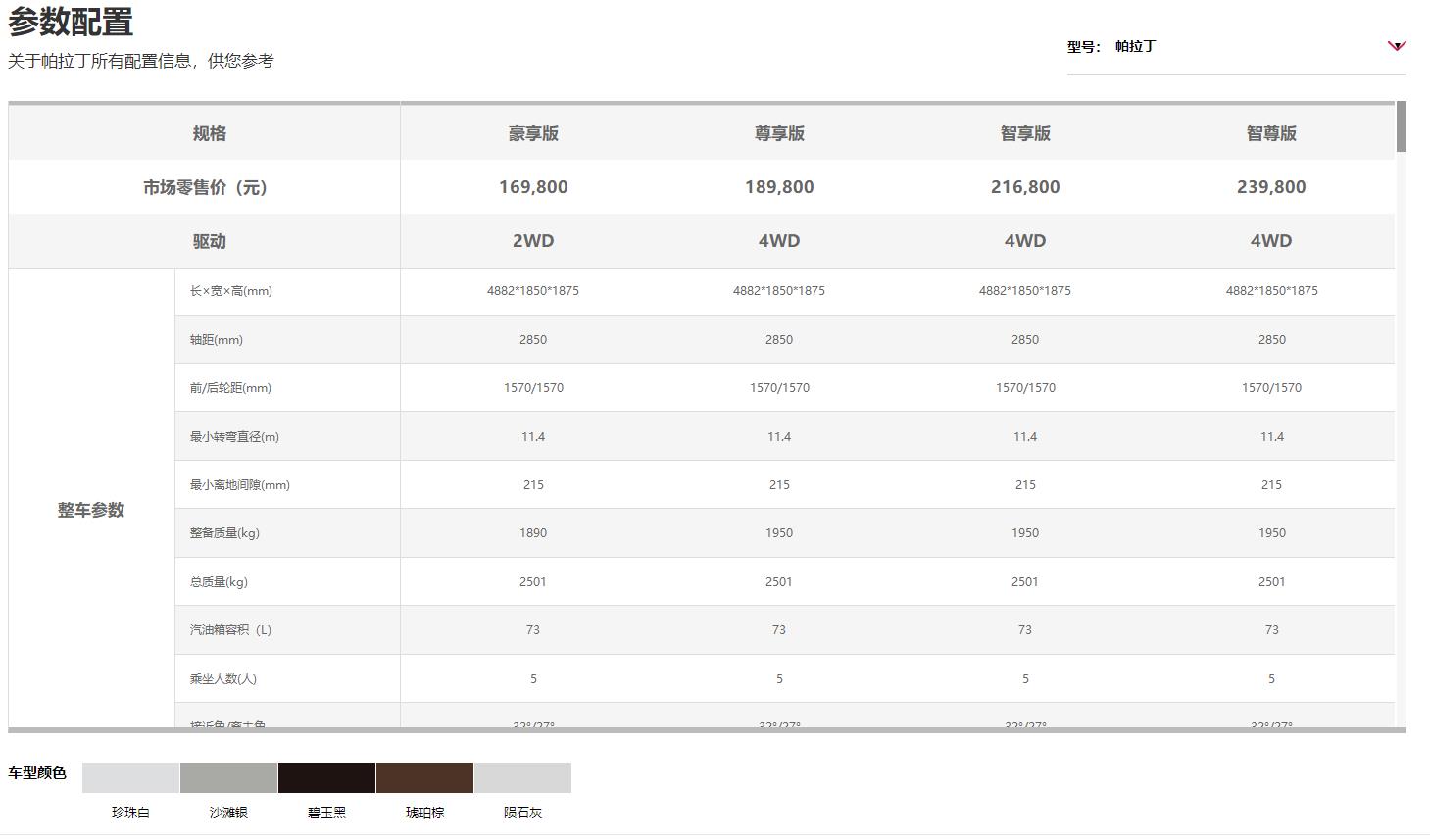The height and width of the screenshot is (840, 1430).
Task: Click the 5 value under 豪享版
Action: [533, 679]
